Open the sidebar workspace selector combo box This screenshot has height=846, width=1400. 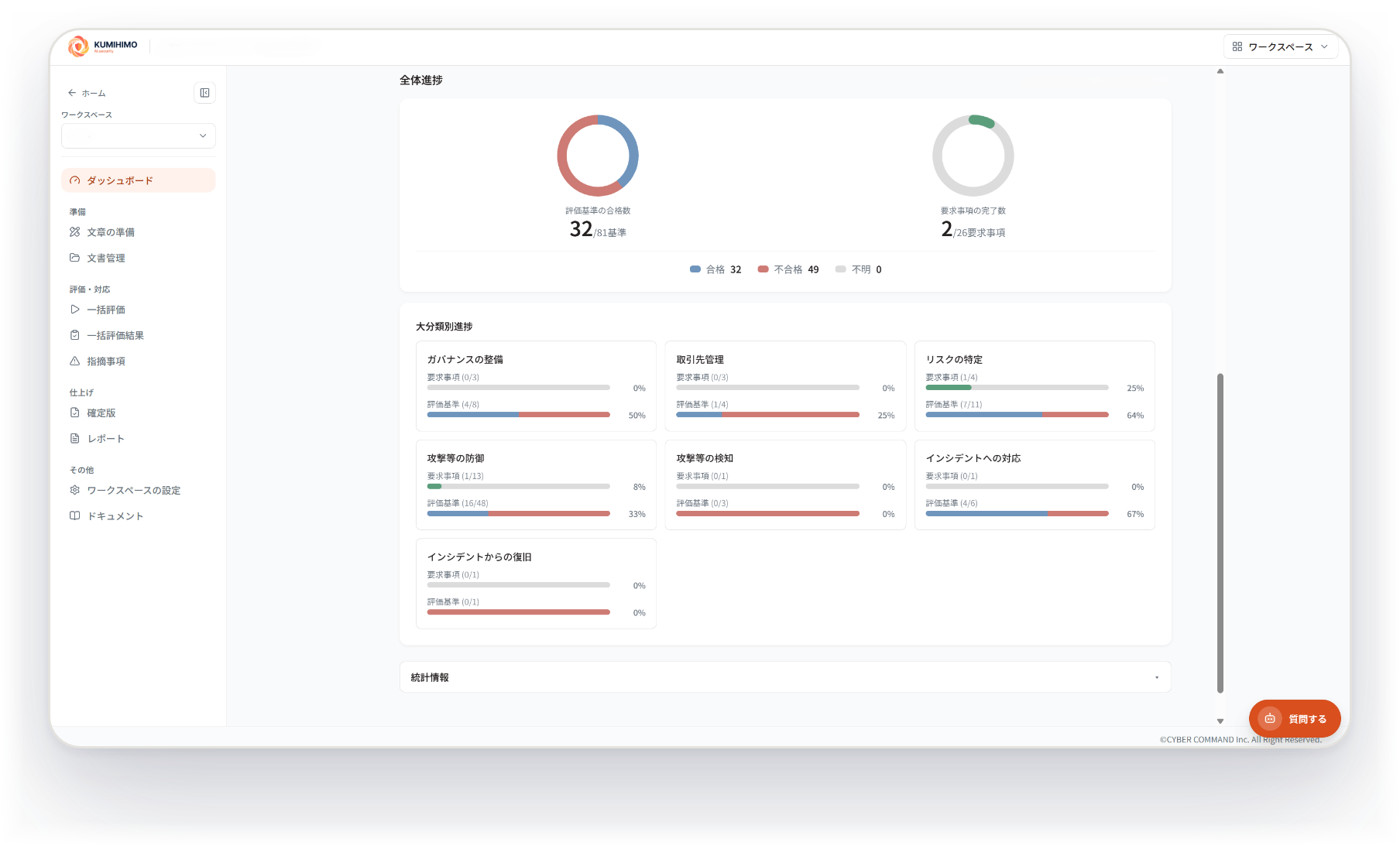[x=139, y=135]
